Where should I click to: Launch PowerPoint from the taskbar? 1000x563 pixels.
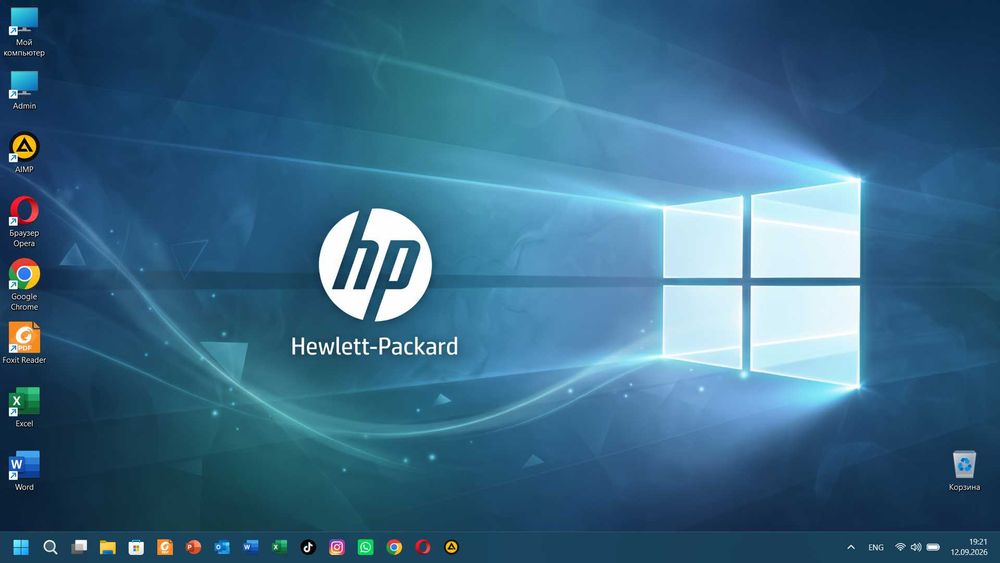pyautogui.click(x=193, y=547)
